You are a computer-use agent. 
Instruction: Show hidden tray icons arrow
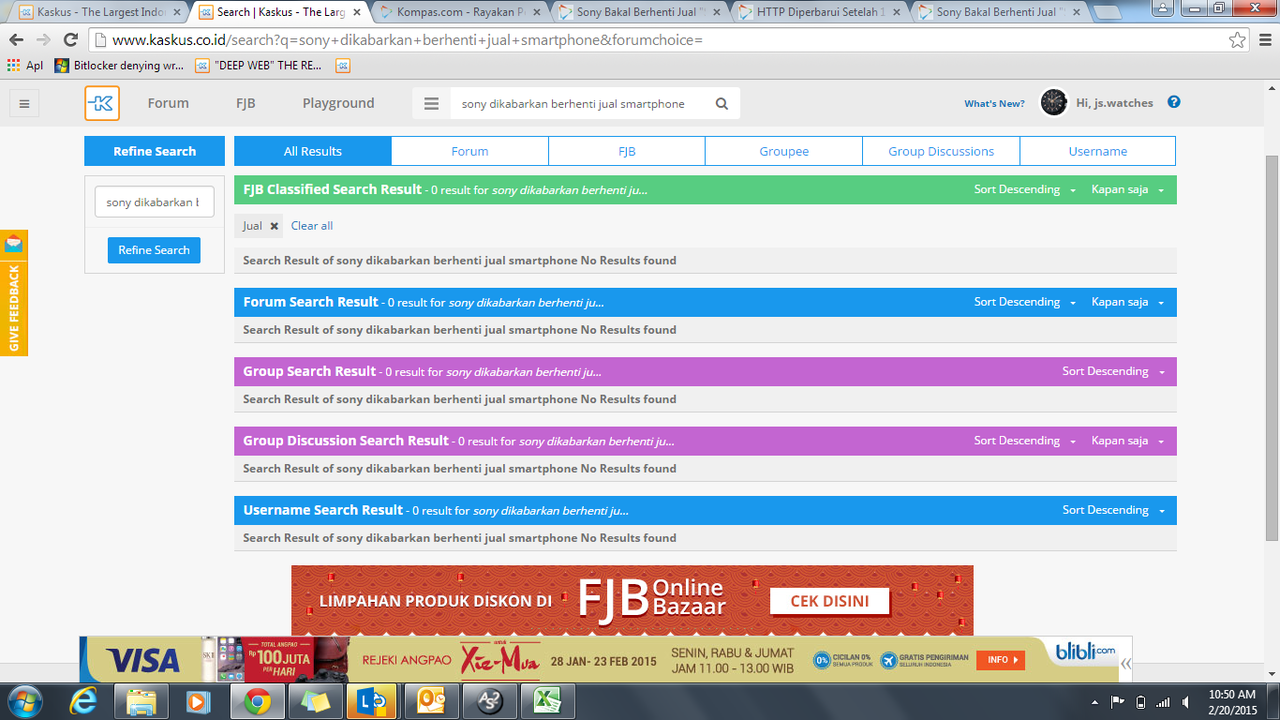[1095, 702]
